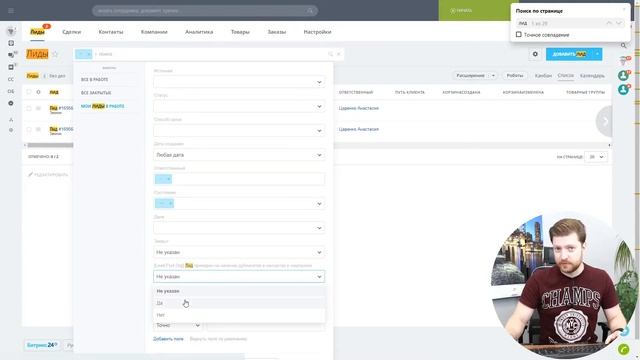Open the filter dropdown with blue tag chip

coord(239,204)
